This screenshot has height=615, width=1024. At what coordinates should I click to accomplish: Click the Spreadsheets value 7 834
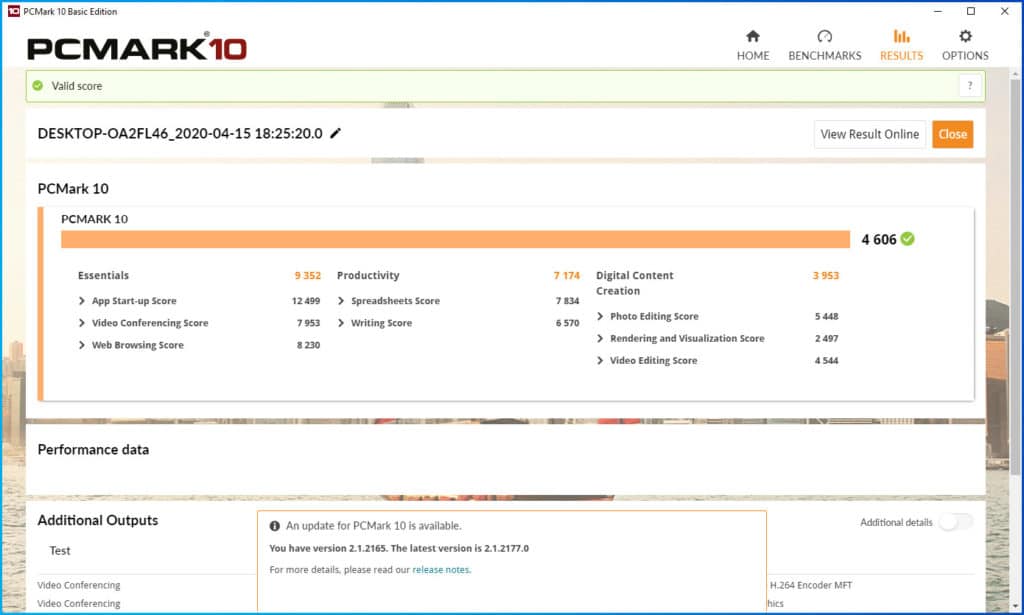click(568, 300)
